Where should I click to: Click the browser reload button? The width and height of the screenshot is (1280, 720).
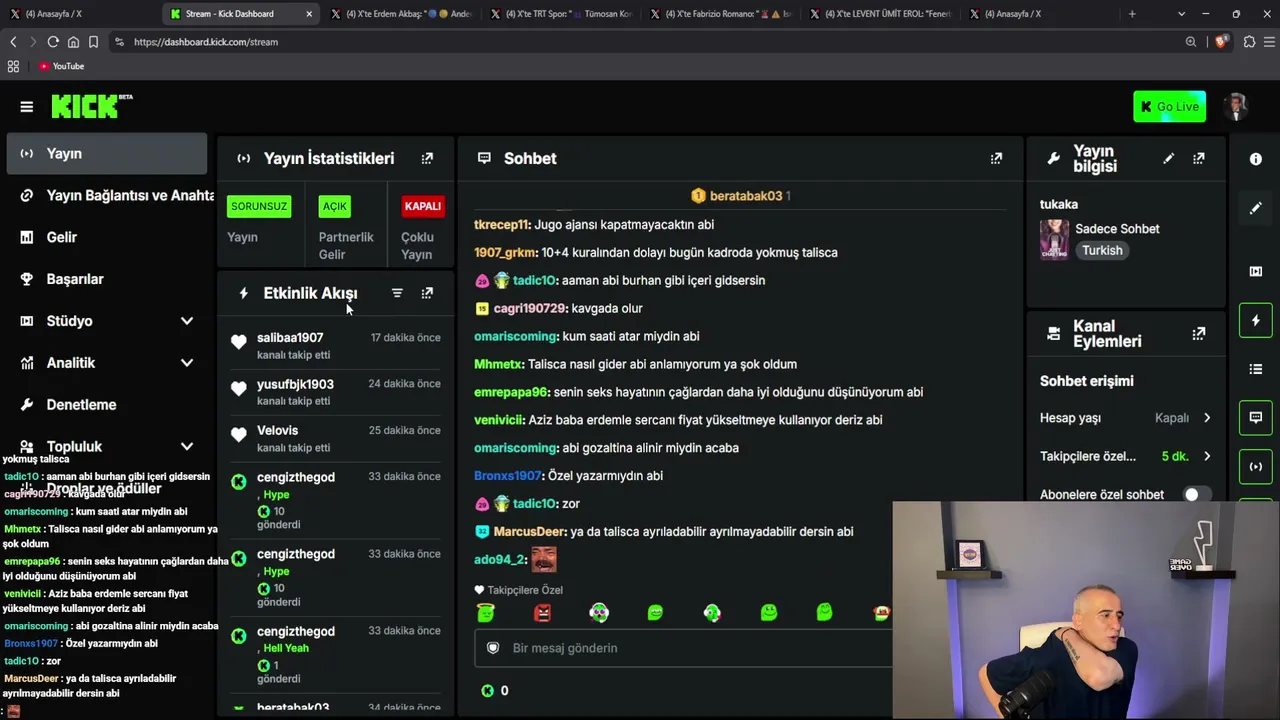(53, 42)
